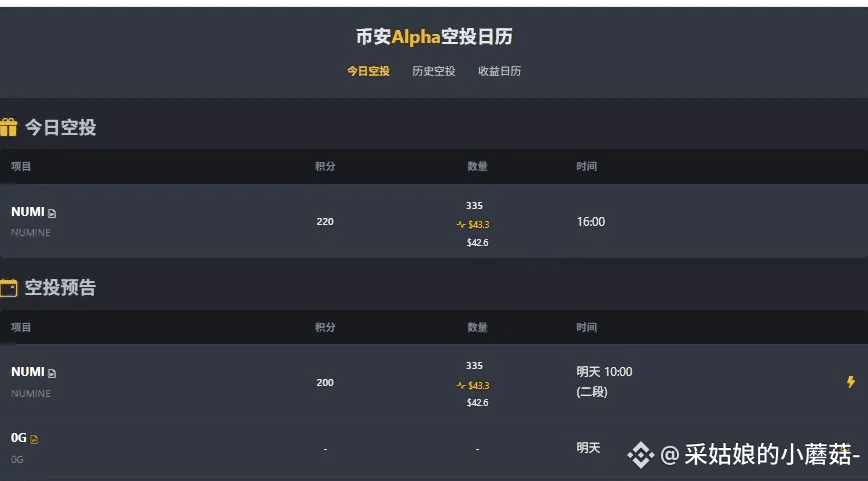868x481 pixels.
Task: Click the 币安Alpha空投日历 page title
Action: [x=434, y=37]
